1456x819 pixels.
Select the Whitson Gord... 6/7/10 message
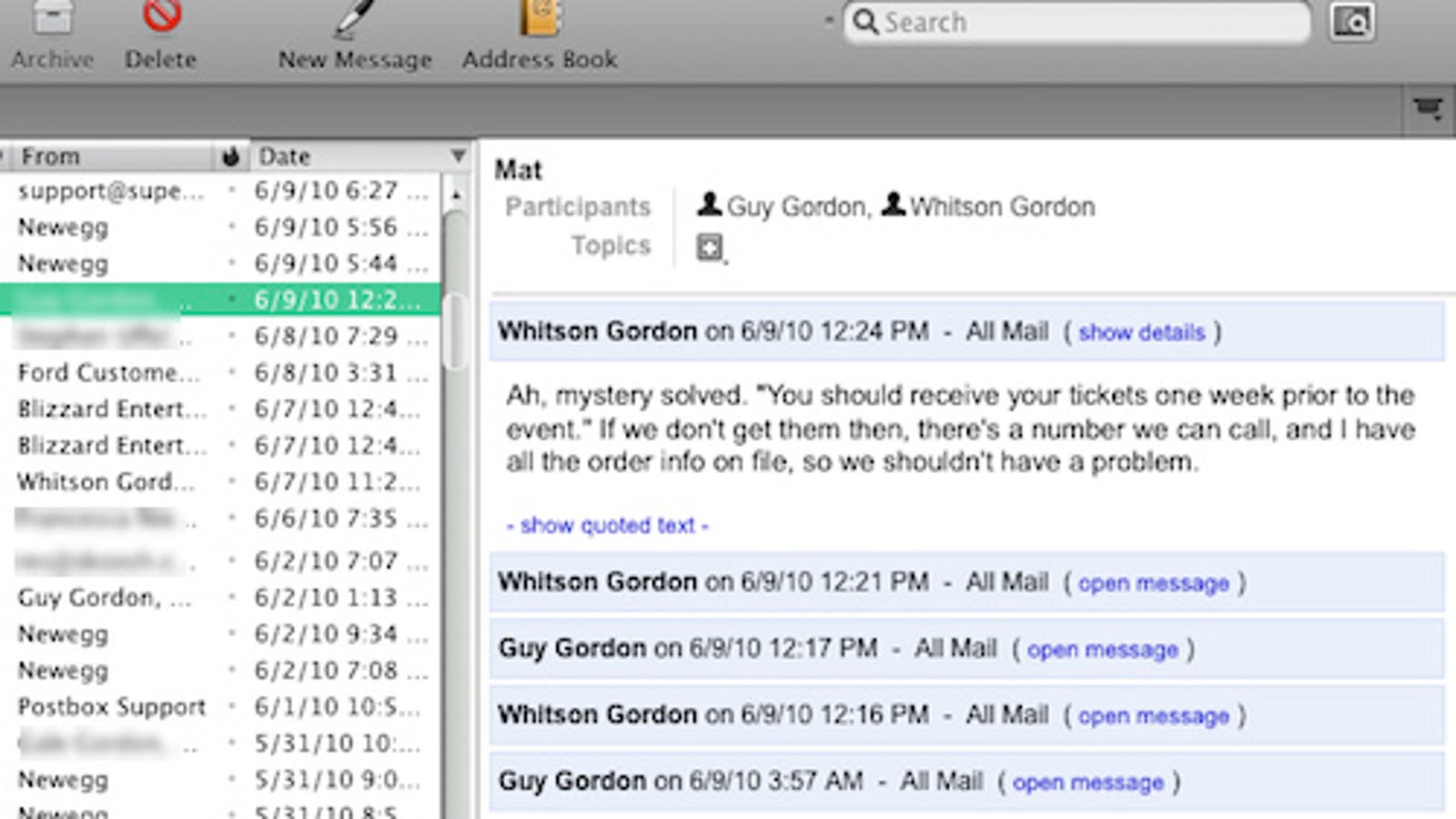click(220, 482)
